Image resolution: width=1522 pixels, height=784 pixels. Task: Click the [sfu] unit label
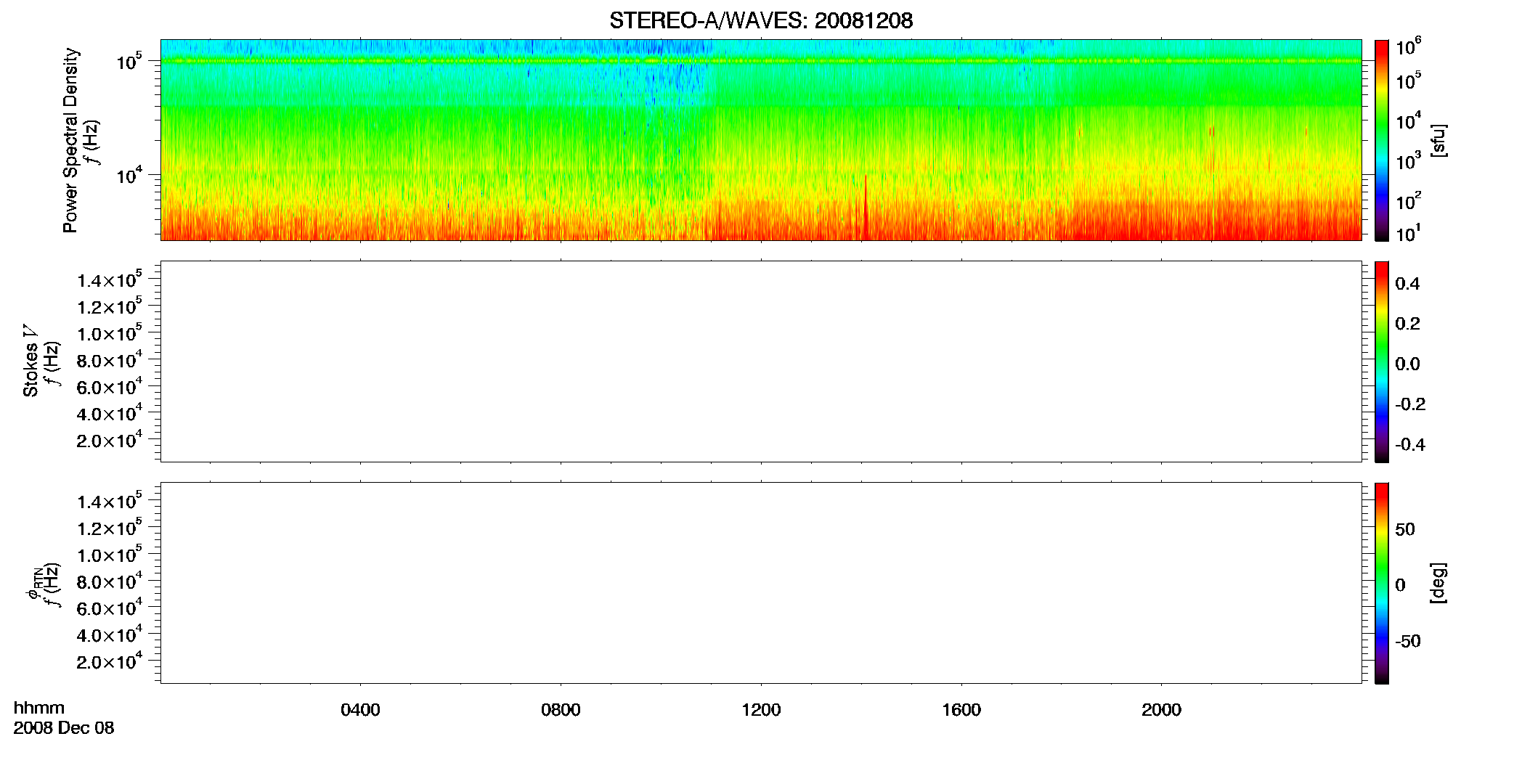(x=1438, y=140)
